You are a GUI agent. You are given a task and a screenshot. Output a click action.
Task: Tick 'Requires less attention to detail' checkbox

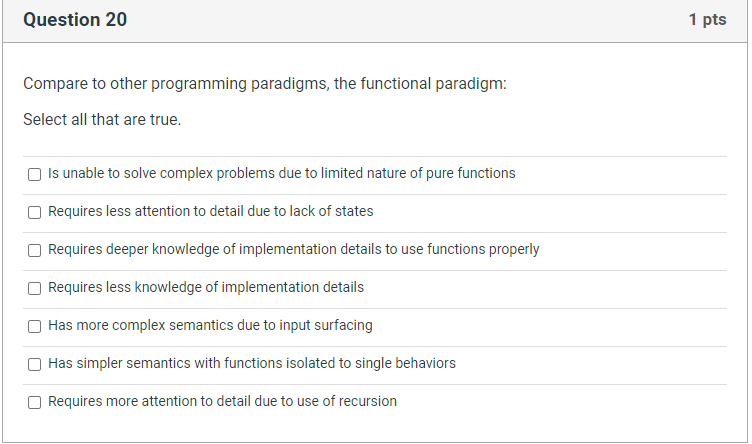click(34, 212)
